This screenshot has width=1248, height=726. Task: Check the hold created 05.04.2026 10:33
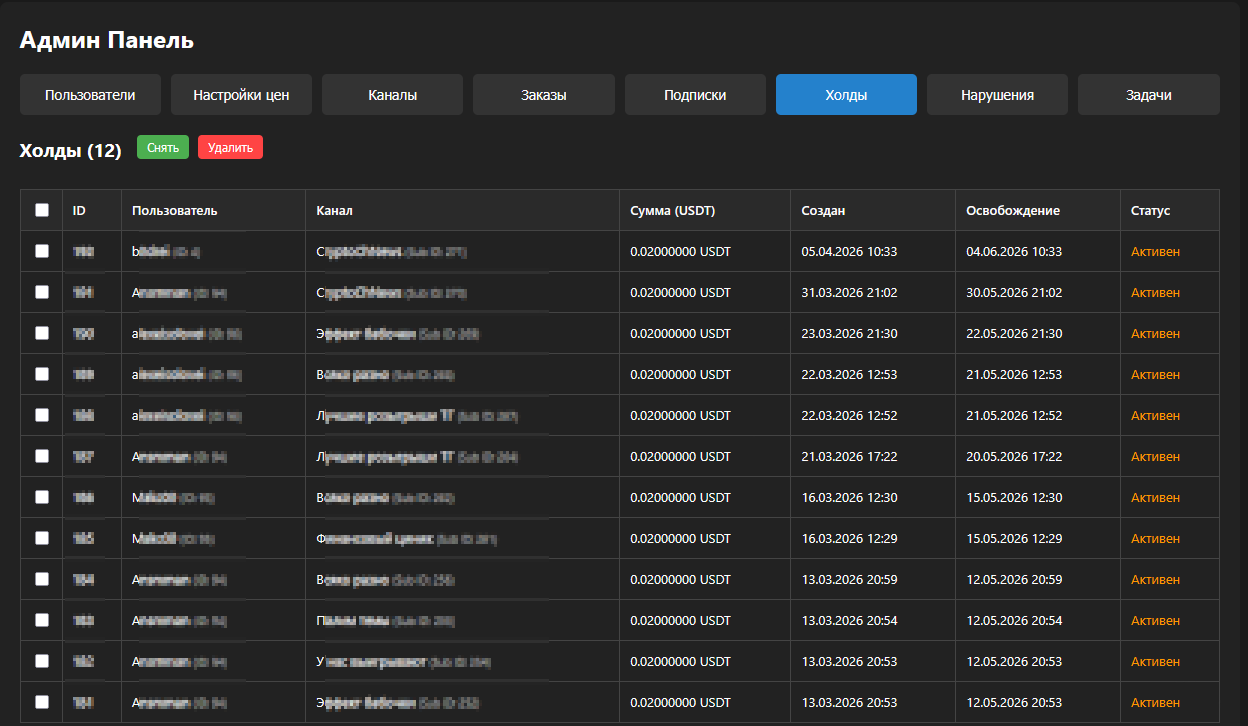[x=42, y=252]
